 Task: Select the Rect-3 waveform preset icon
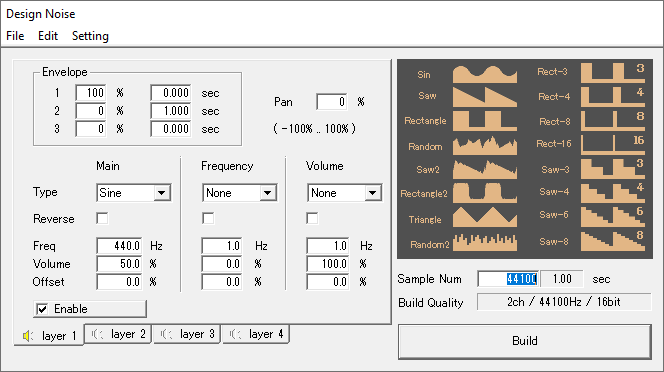pos(613,72)
